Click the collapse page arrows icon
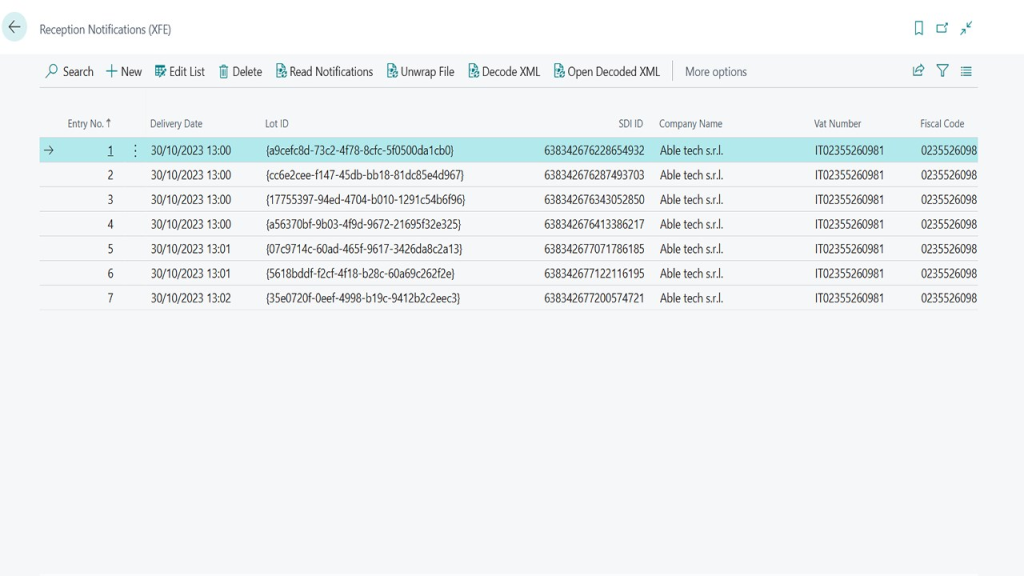1024x576 pixels. (x=966, y=29)
